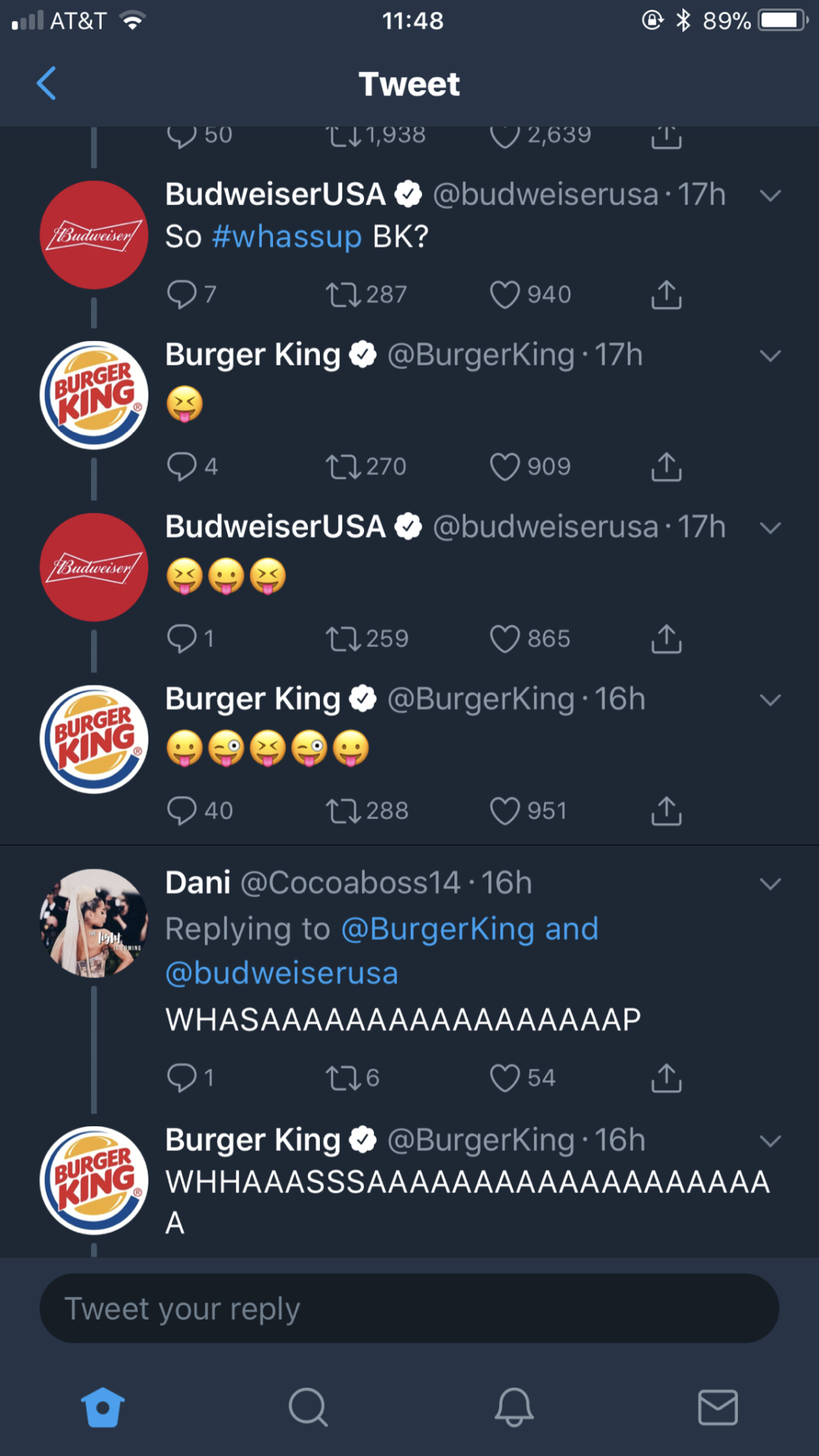Reply to Burger King's five-emoji tweet

click(182, 811)
